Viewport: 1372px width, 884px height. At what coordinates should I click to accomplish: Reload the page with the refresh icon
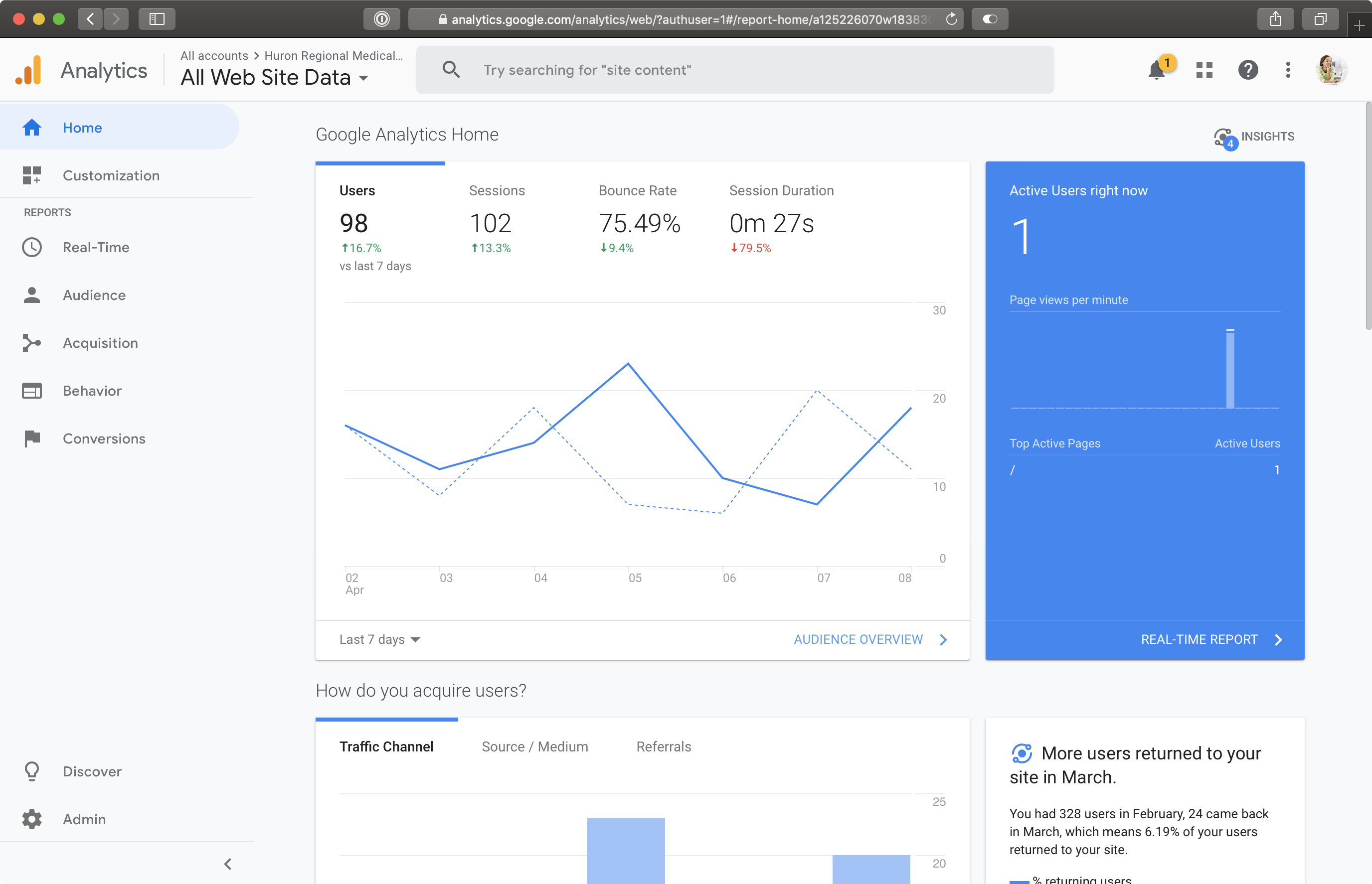[952, 19]
